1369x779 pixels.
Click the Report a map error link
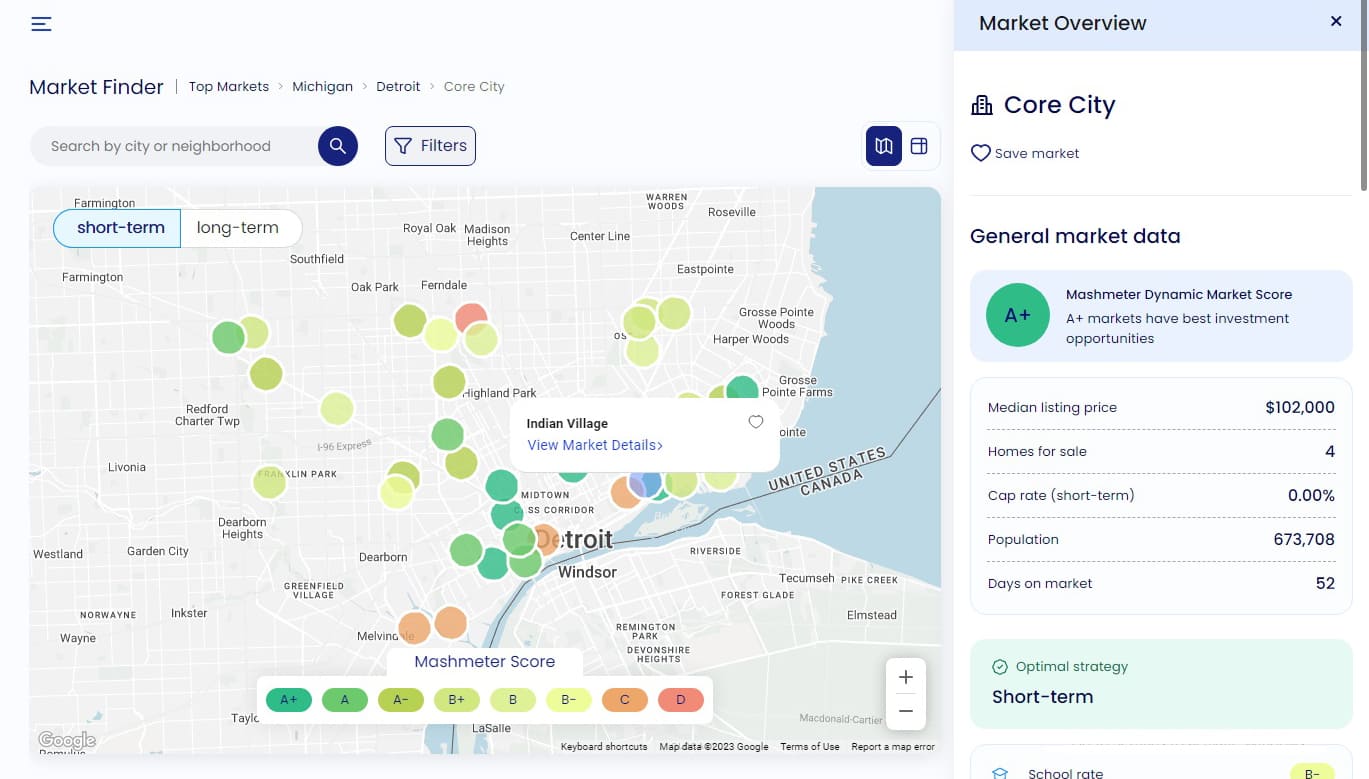click(x=892, y=746)
